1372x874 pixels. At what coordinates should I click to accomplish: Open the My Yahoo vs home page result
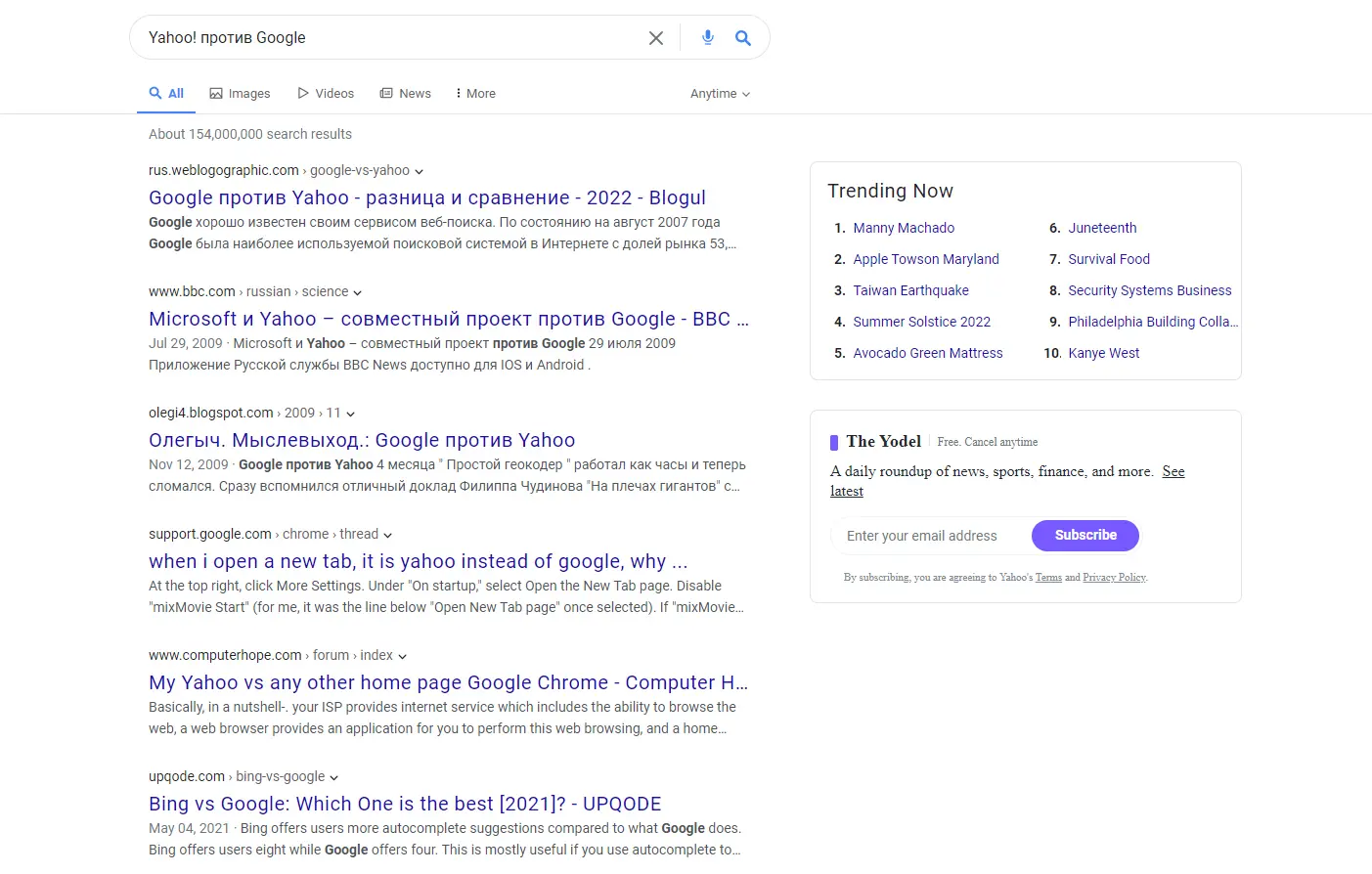[449, 682]
